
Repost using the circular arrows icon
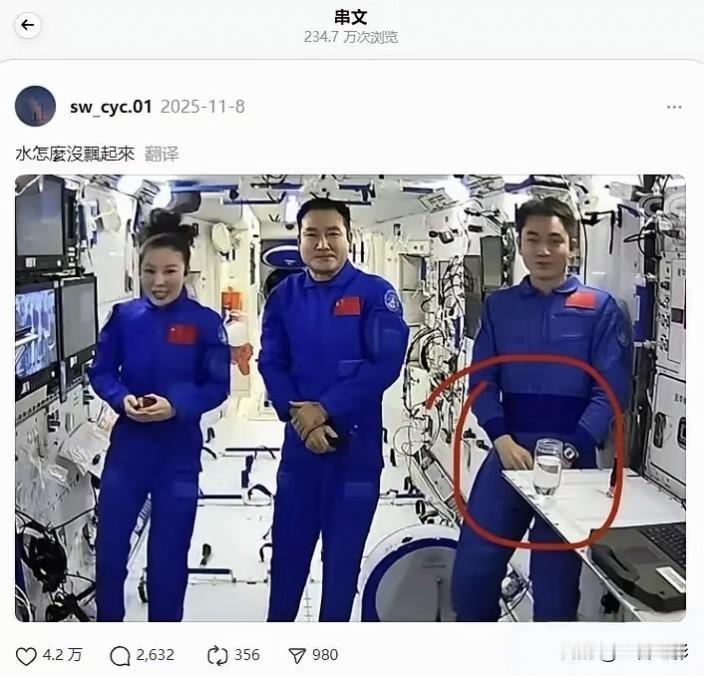point(218,656)
